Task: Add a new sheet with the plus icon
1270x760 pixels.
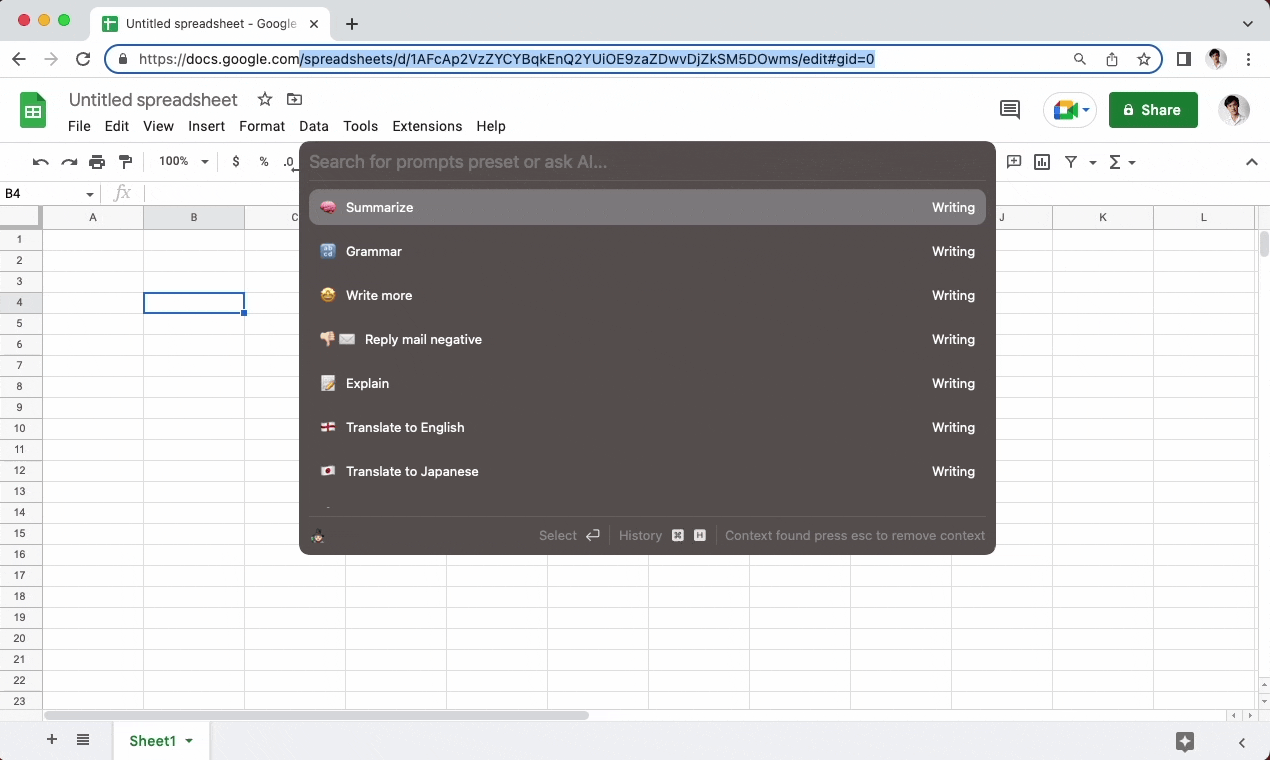Action: click(x=52, y=740)
